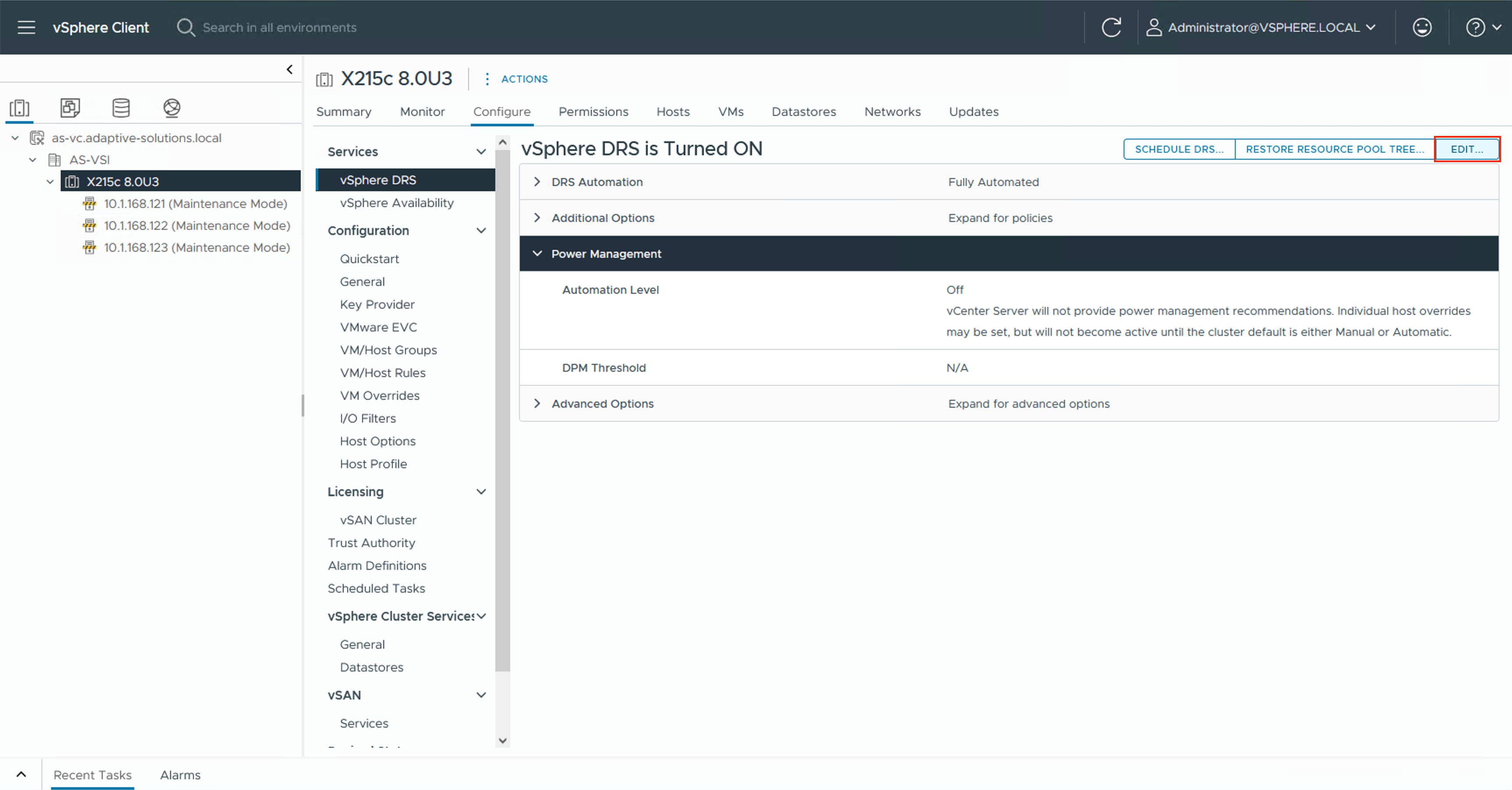Expand Advanced Options row
1512x790 pixels.
point(536,403)
